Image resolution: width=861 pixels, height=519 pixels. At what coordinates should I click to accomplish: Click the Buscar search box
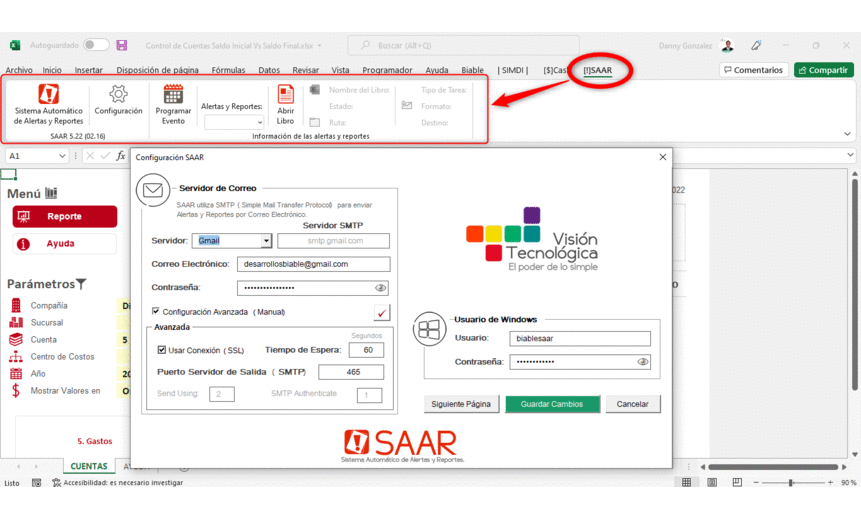pos(463,46)
